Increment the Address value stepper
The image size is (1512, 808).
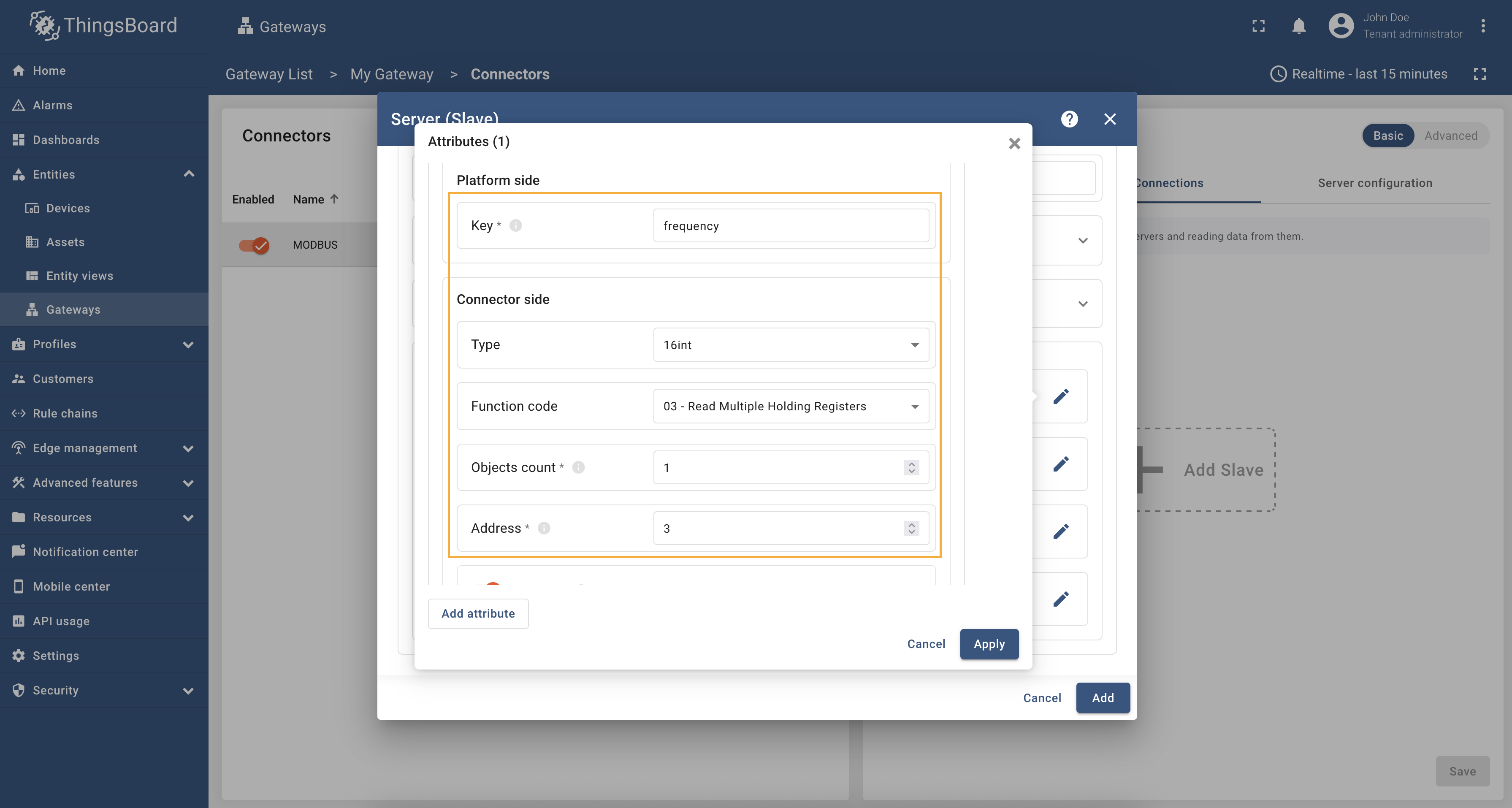911,524
